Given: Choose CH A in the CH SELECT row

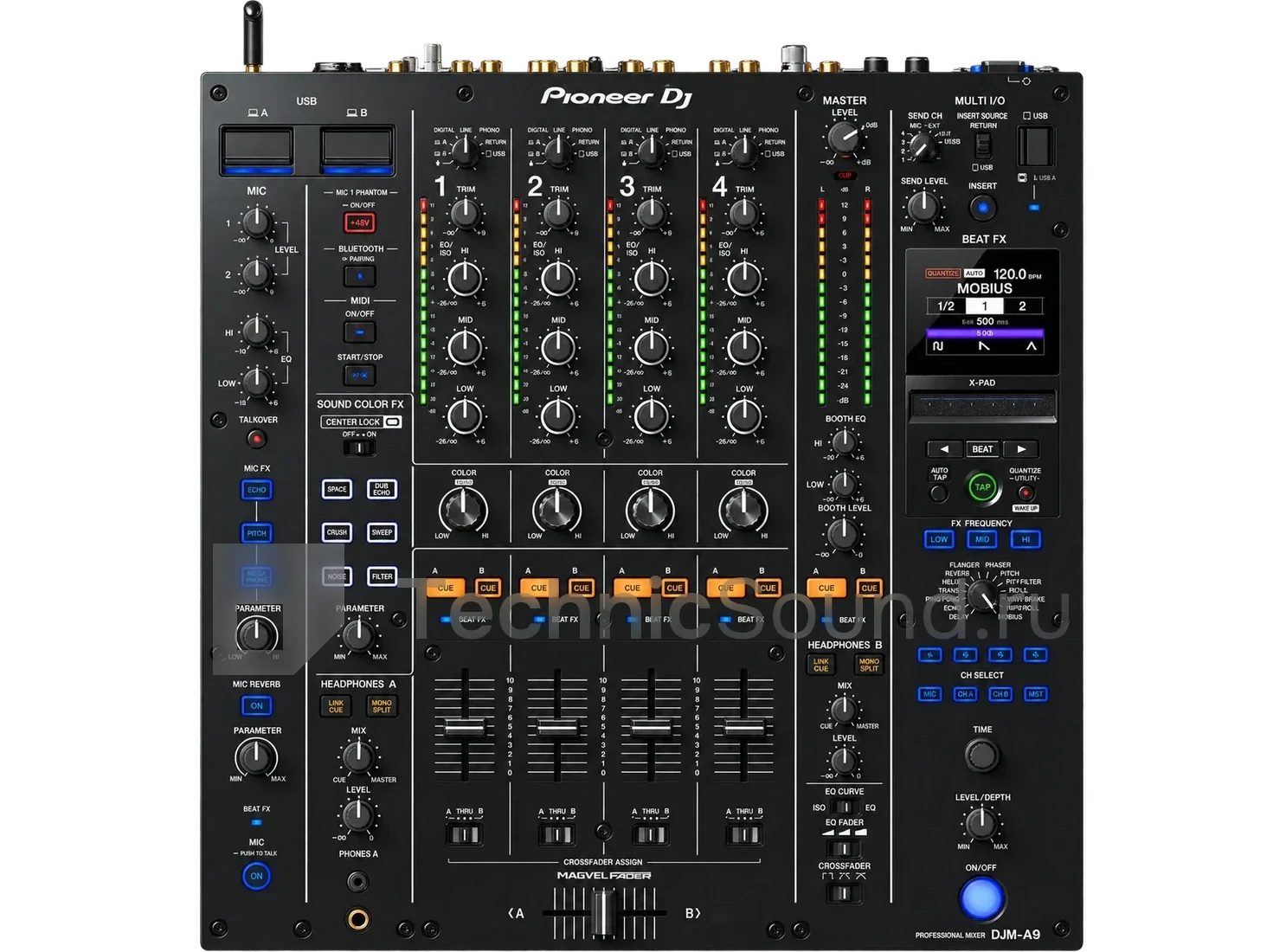Looking at the screenshot, I should point(965,694).
